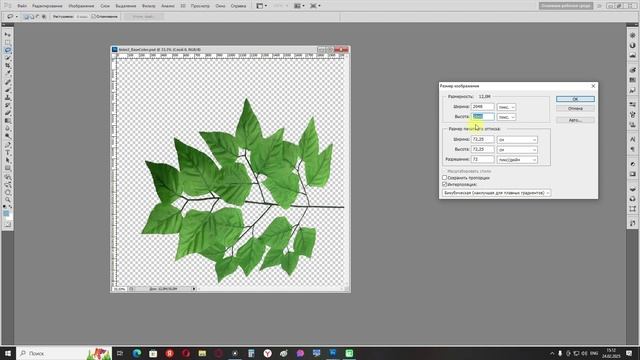Click the greyed Масштабировать стили checkbox
The image size is (640, 360).
click(x=444, y=171)
